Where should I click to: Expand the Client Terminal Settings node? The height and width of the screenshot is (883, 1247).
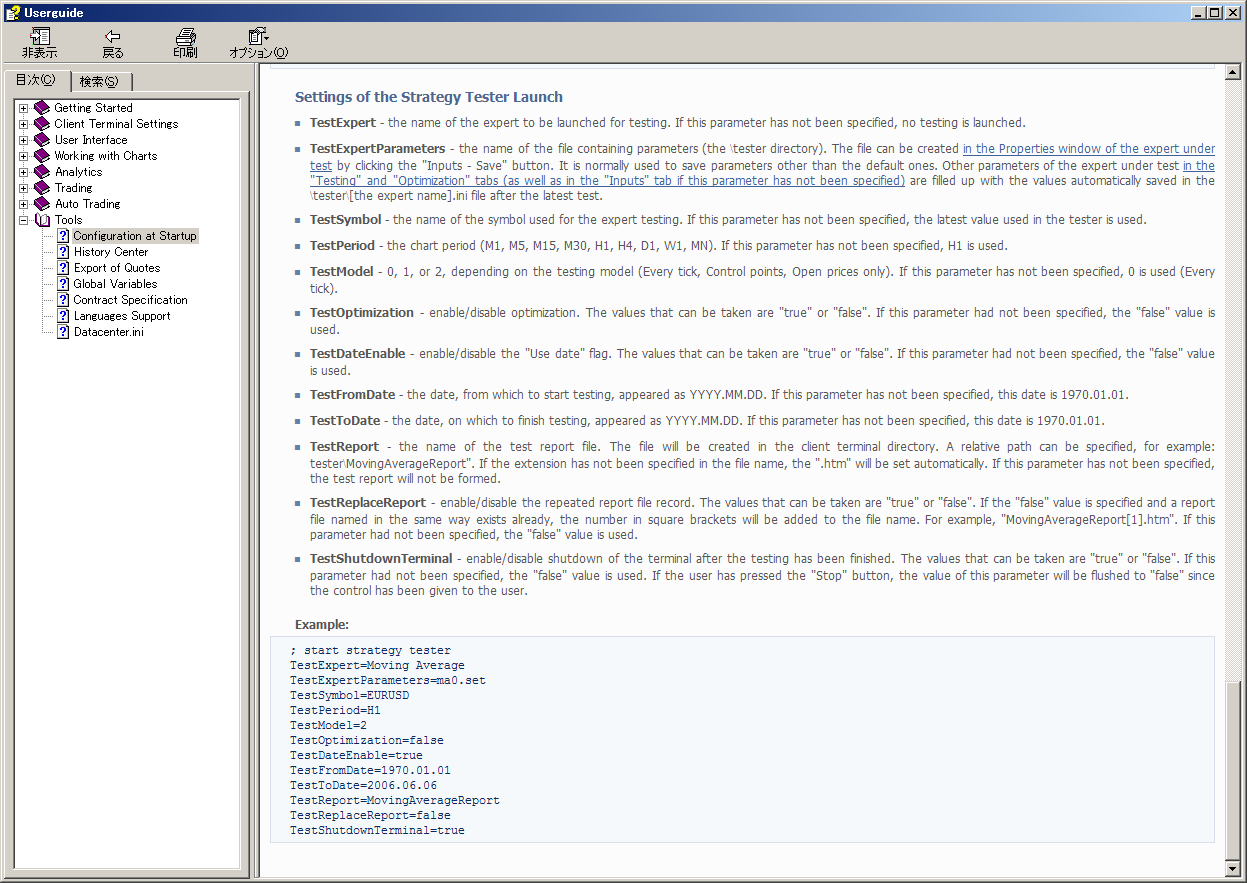tap(24, 124)
